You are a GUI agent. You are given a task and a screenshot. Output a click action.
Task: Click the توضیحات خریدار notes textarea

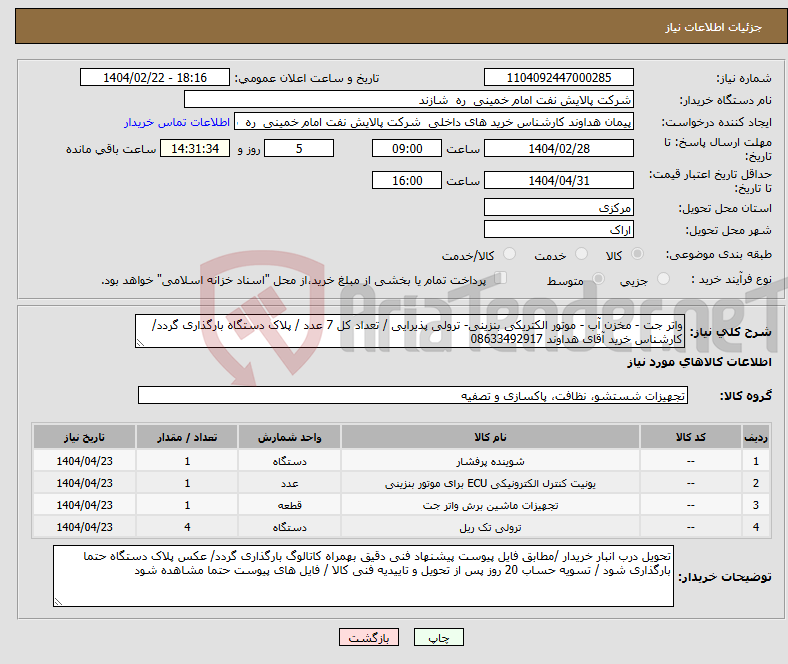click(x=363, y=576)
